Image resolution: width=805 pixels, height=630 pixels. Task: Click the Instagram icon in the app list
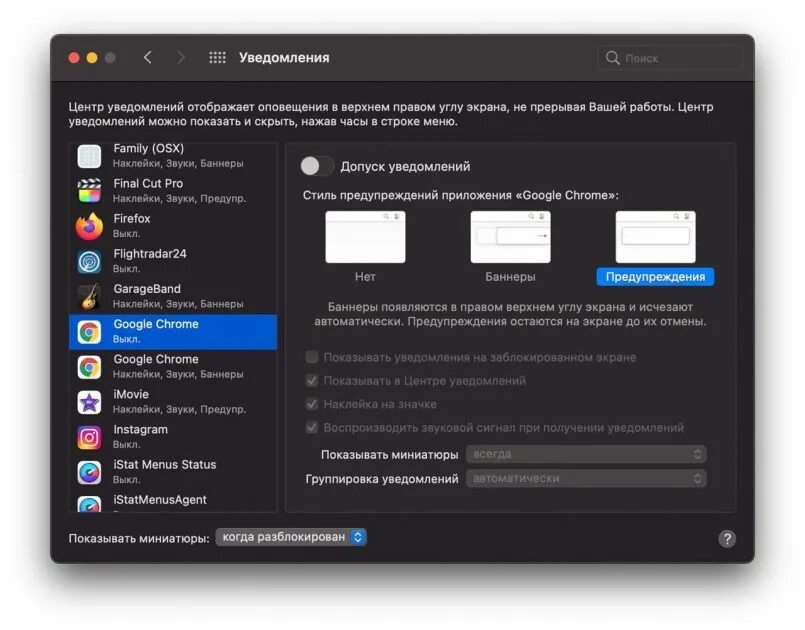click(x=89, y=437)
